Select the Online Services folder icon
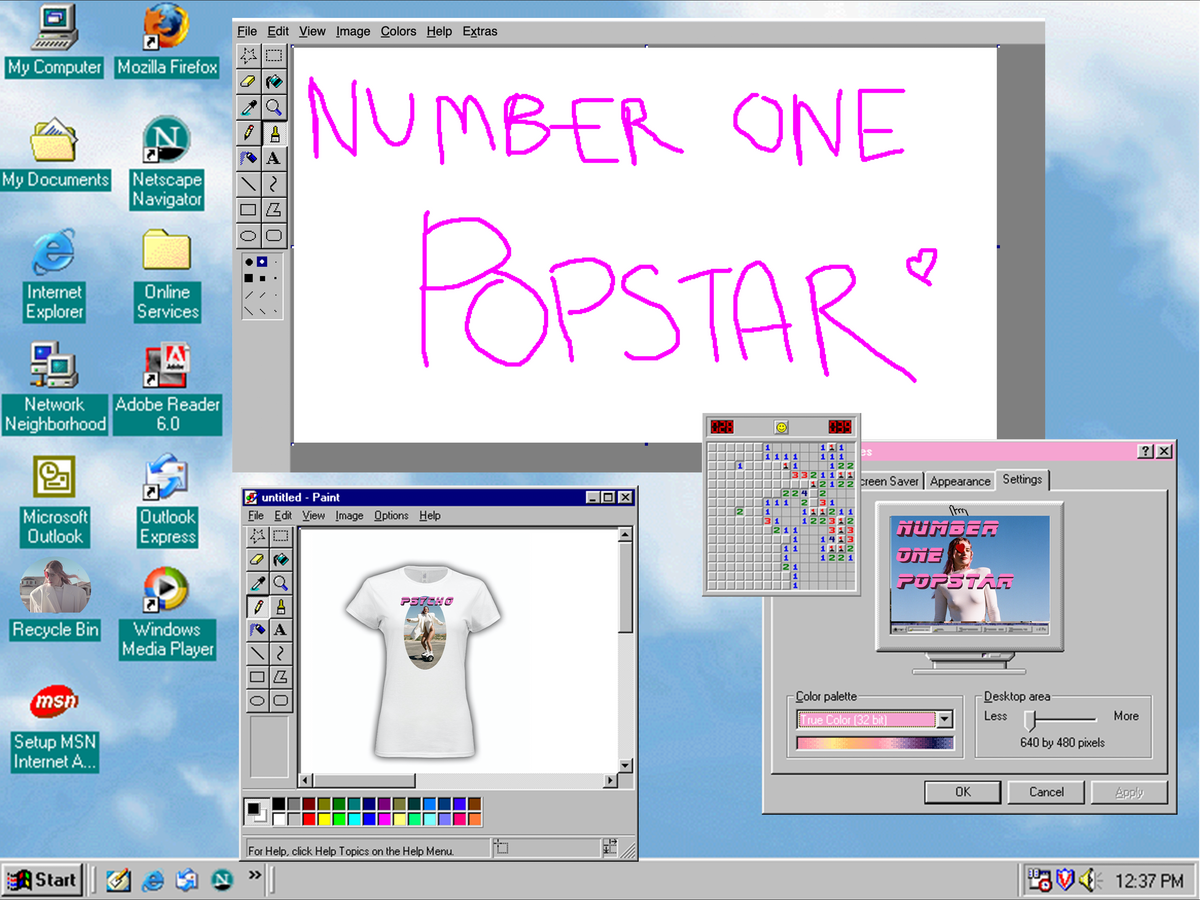This screenshot has height=900, width=1200. 167,275
